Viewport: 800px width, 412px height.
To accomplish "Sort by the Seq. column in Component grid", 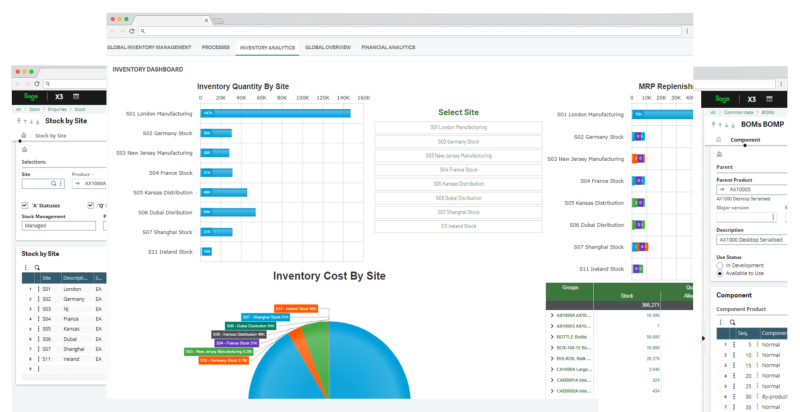I will tap(746, 333).
